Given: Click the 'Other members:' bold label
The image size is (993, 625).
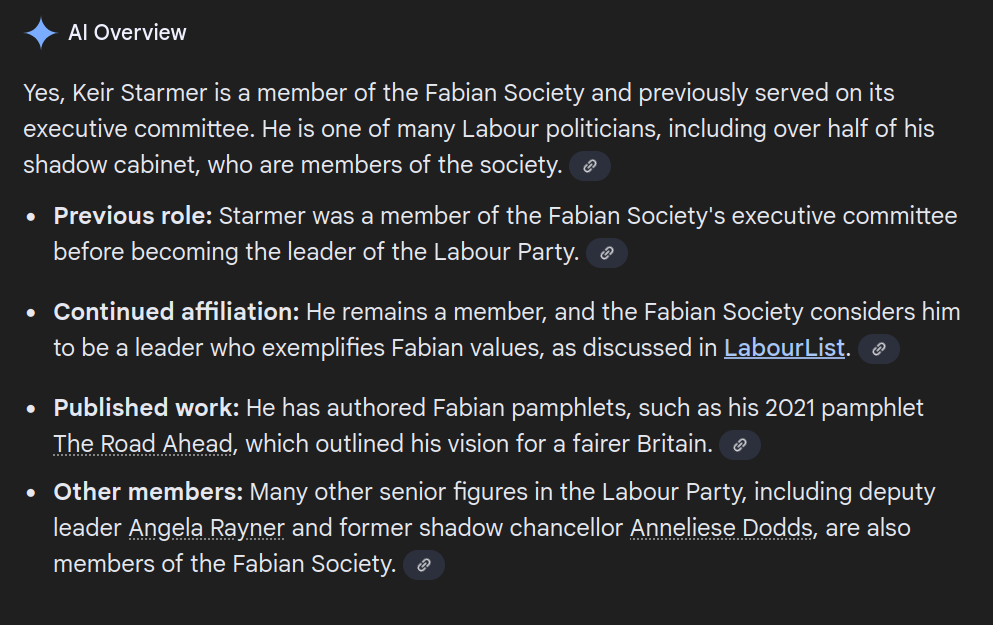Looking at the screenshot, I should [x=148, y=492].
